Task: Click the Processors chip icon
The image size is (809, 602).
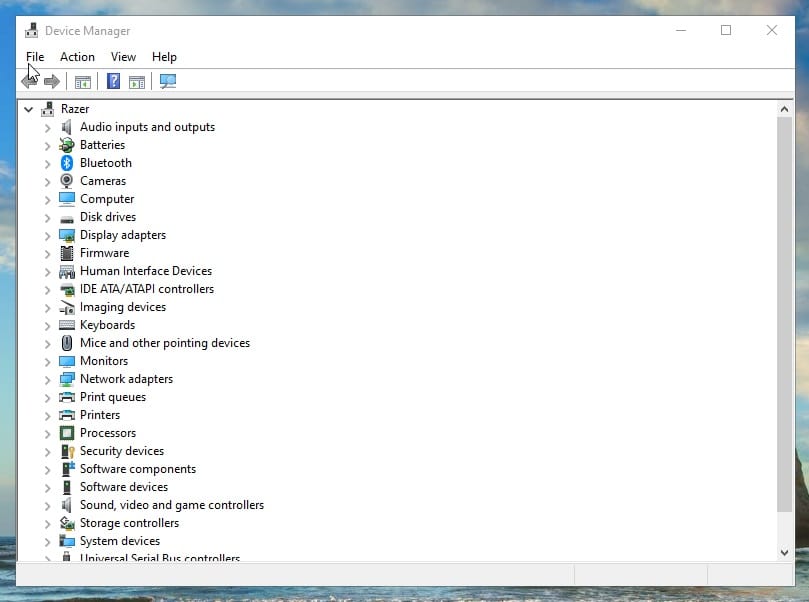Action: tap(67, 433)
